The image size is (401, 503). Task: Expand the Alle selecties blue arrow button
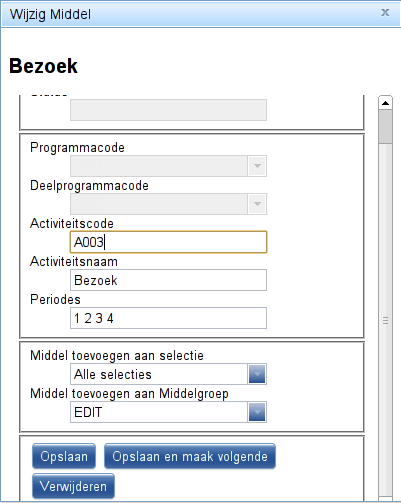[x=257, y=374]
